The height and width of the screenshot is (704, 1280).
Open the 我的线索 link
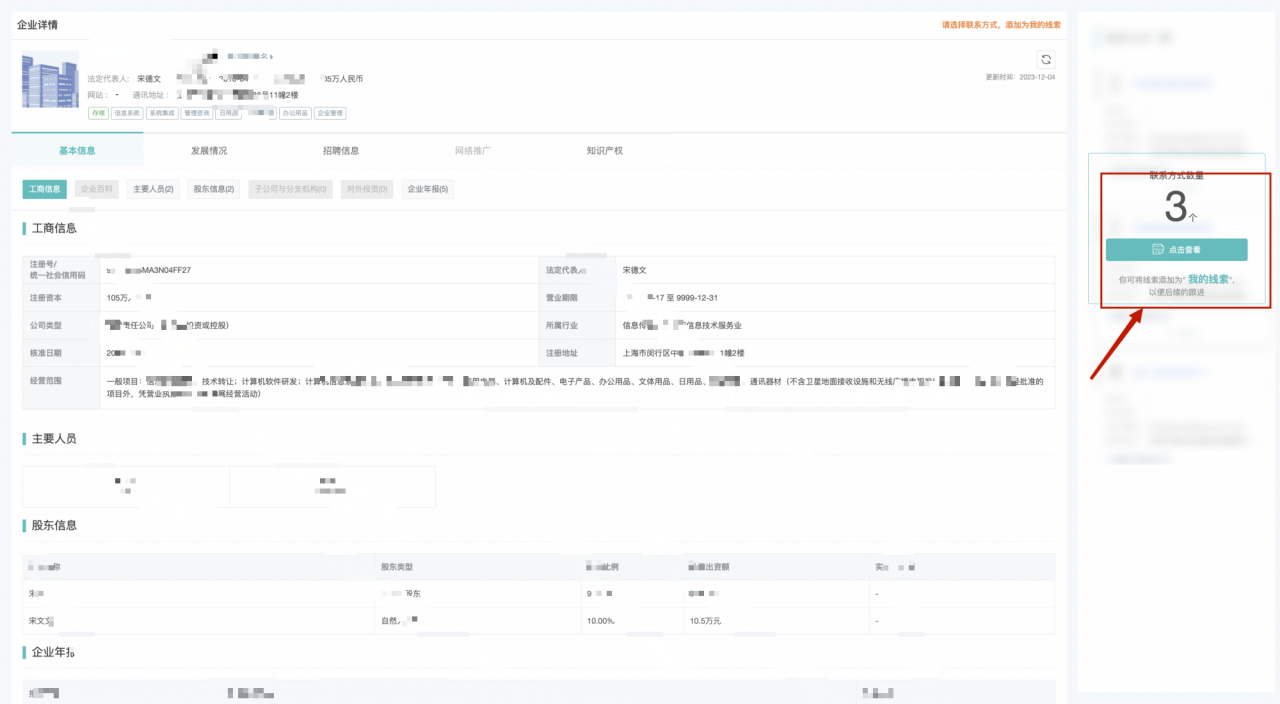point(1208,279)
